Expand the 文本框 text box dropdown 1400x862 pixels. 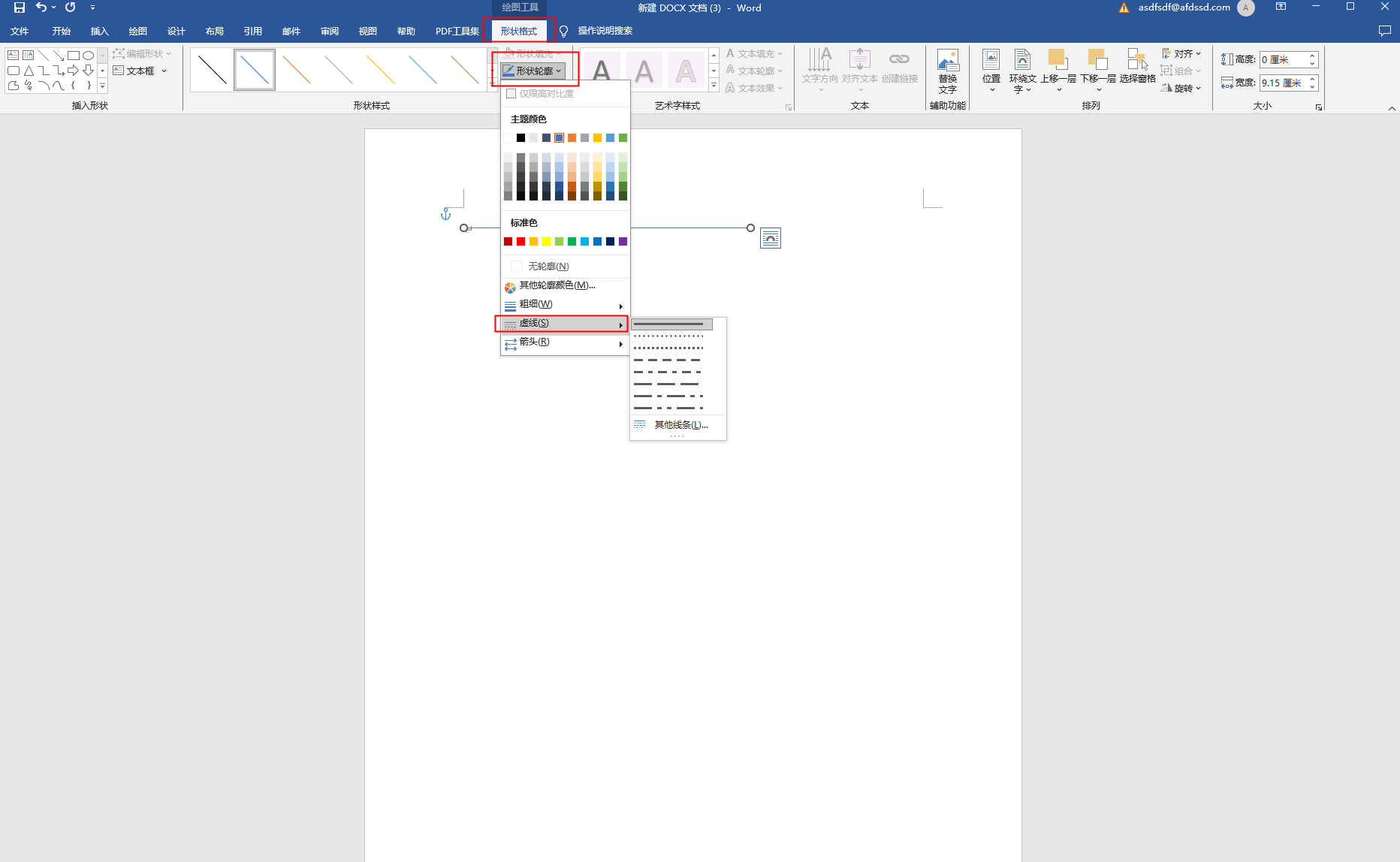[164, 71]
